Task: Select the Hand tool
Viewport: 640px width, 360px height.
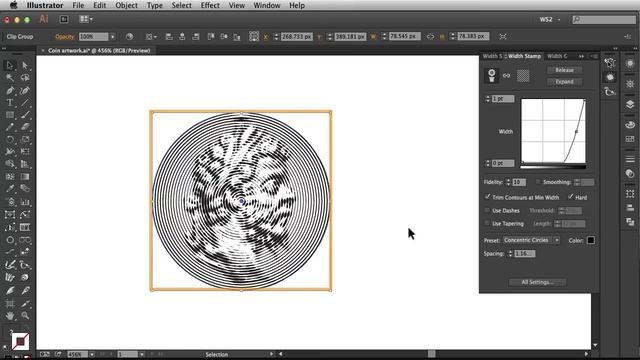Action: (x=10, y=316)
